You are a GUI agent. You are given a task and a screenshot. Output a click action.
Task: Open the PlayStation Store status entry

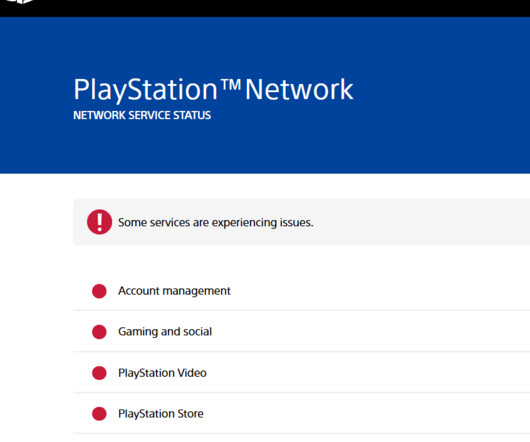302,414
